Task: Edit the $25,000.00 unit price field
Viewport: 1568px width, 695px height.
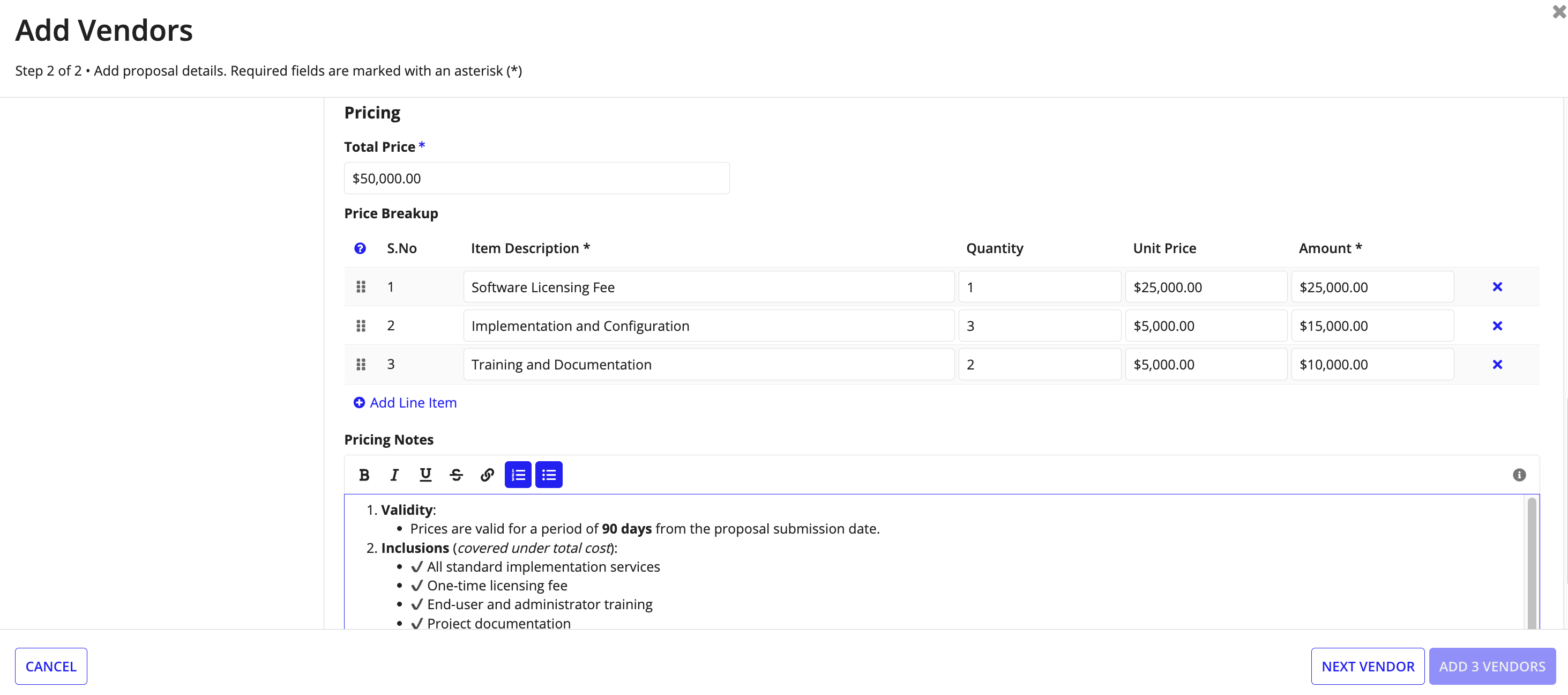Action: click(1206, 287)
